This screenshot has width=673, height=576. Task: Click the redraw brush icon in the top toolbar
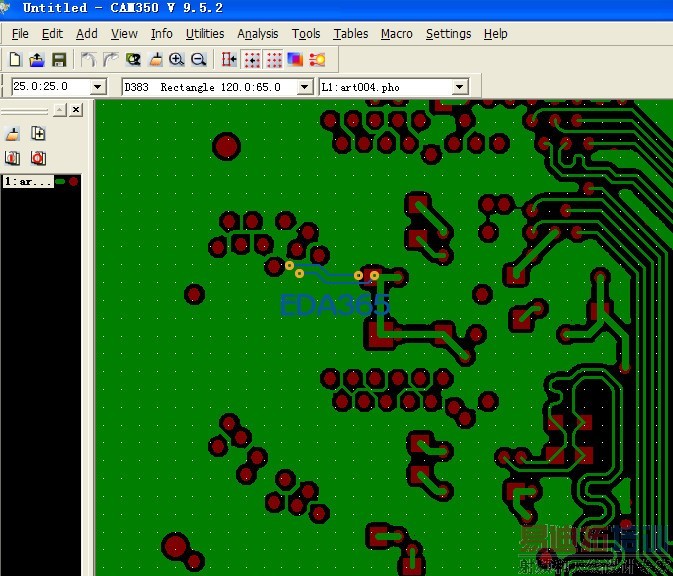coord(155,59)
